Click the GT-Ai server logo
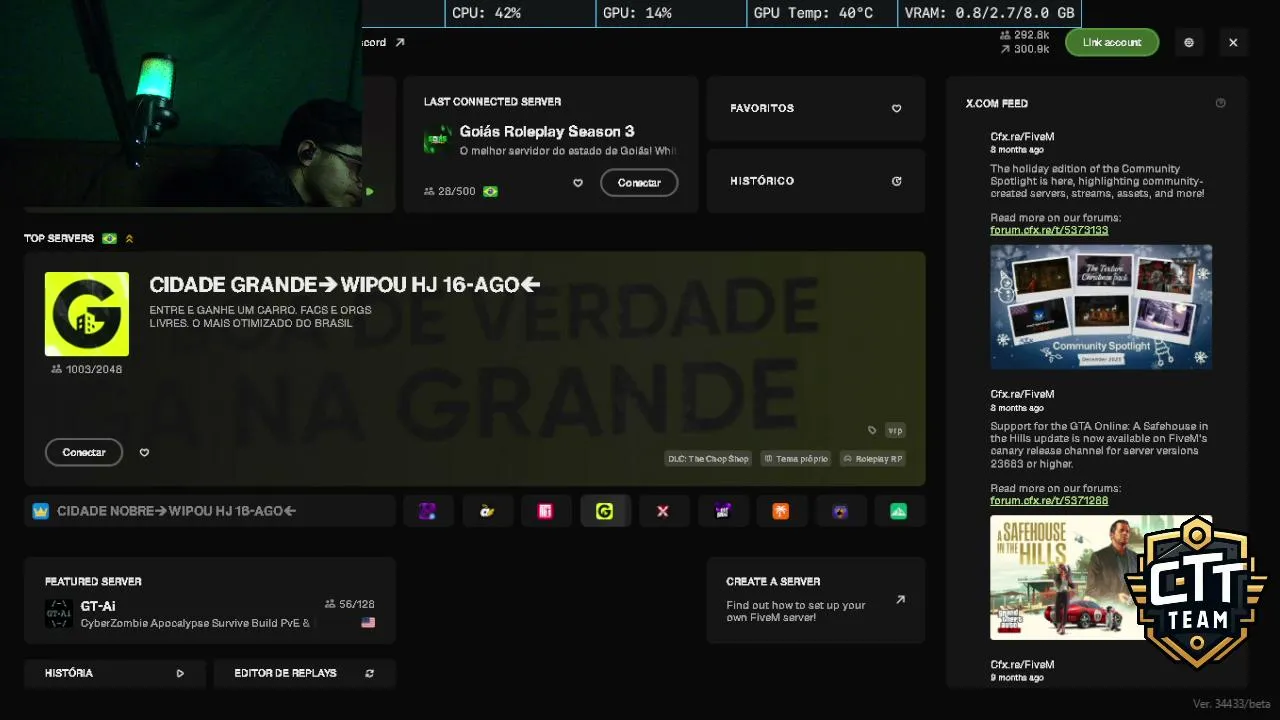 tap(59, 614)
